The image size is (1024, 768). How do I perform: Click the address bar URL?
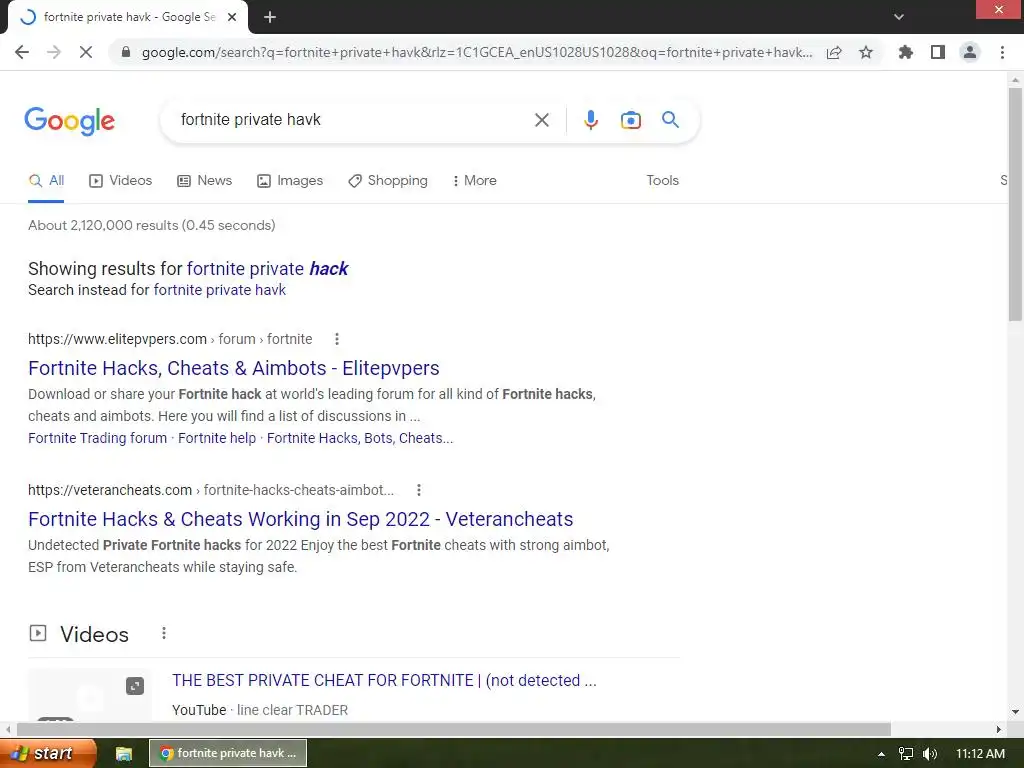click(477, 52)
